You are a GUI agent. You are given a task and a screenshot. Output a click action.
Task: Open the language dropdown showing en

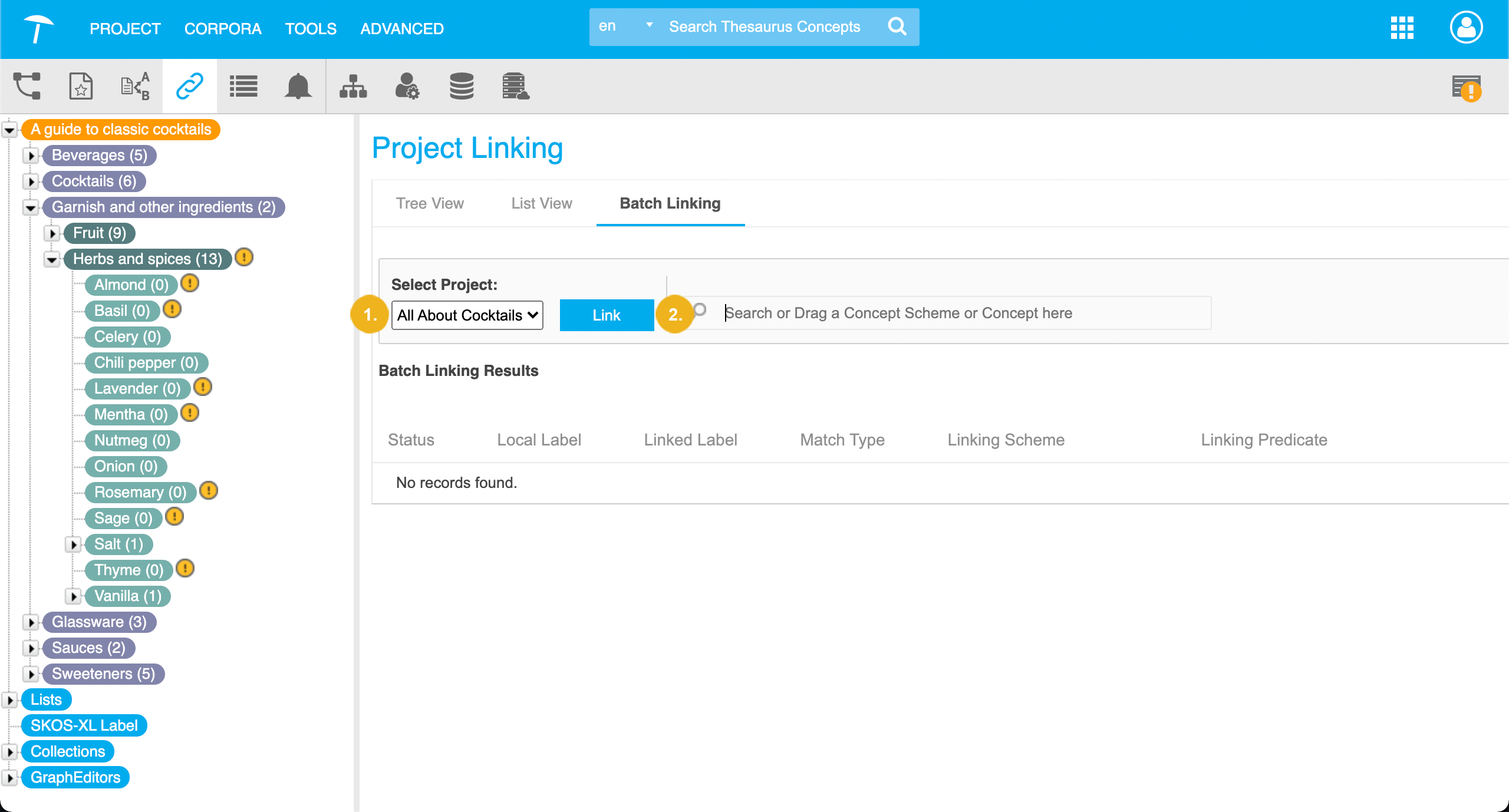point(624,26)
